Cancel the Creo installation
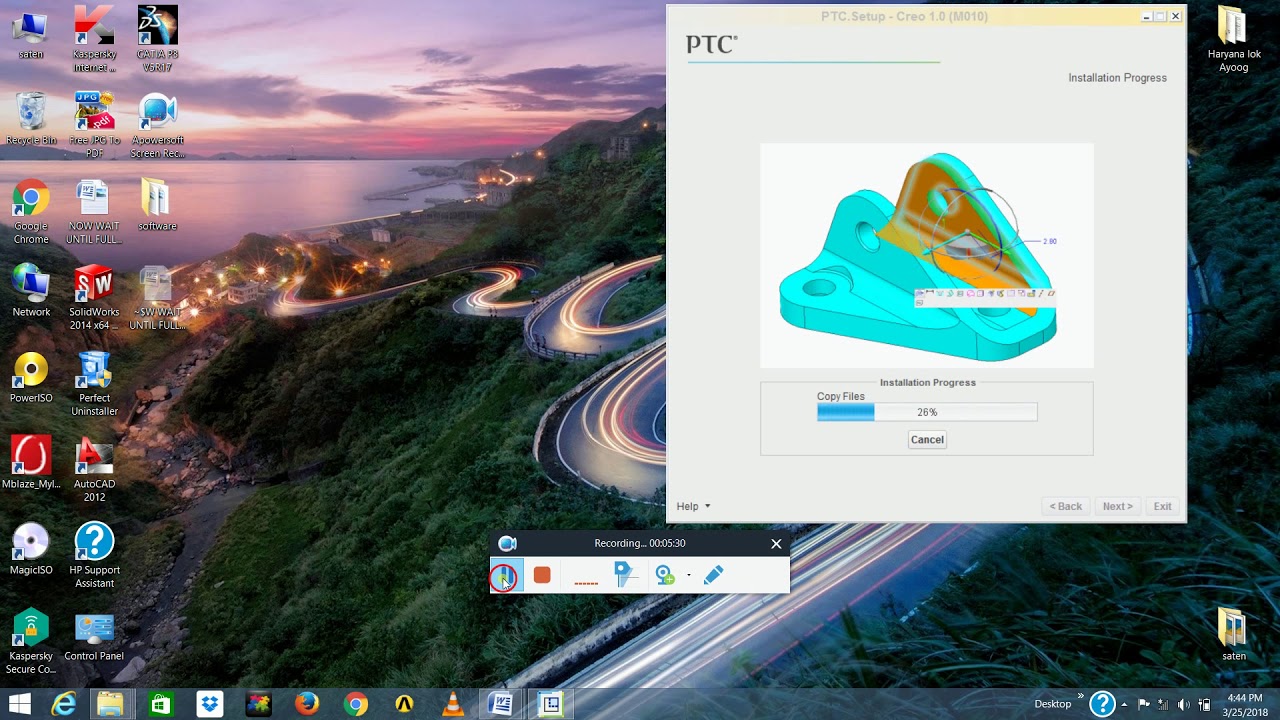The width and height of the screenshot is (1280, 720). [x=927, y=440]
